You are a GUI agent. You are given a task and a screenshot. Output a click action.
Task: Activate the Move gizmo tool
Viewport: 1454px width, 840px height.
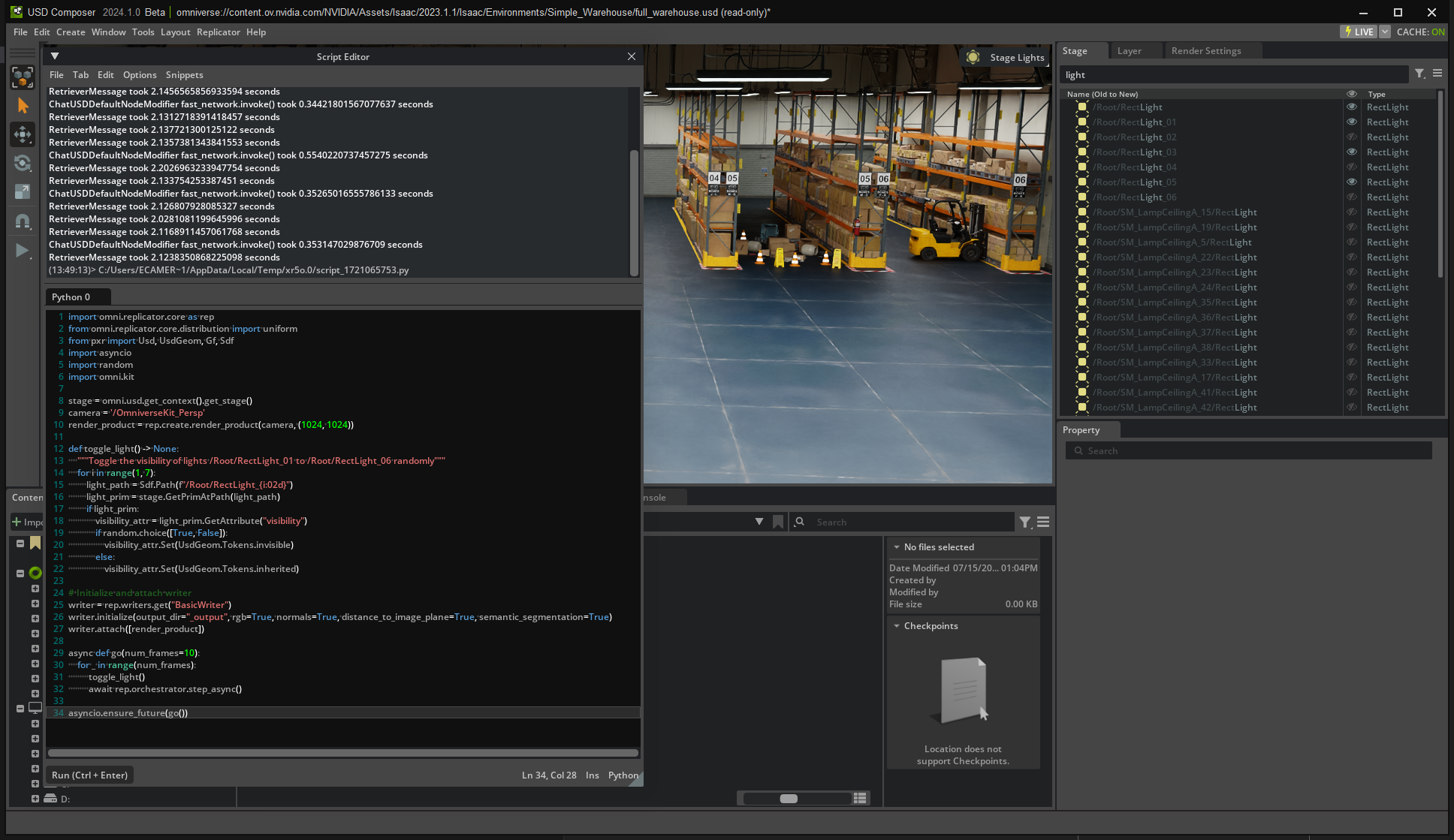[x=23, y=134]
